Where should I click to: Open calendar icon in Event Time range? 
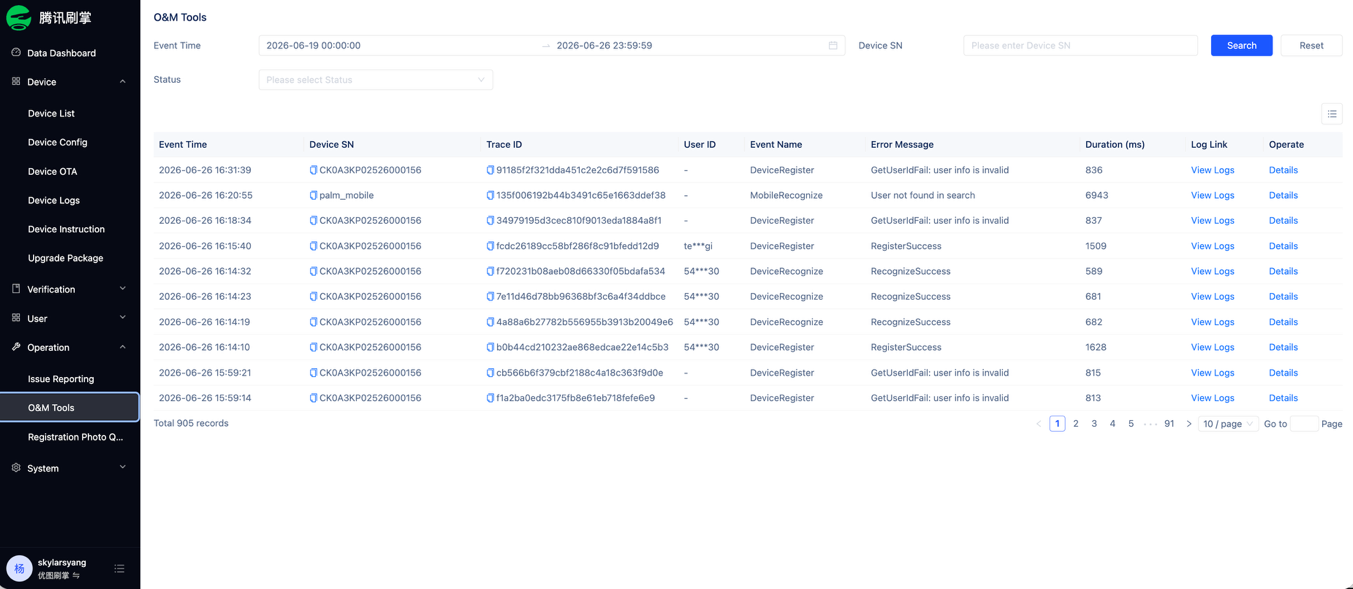pos(833,46)
